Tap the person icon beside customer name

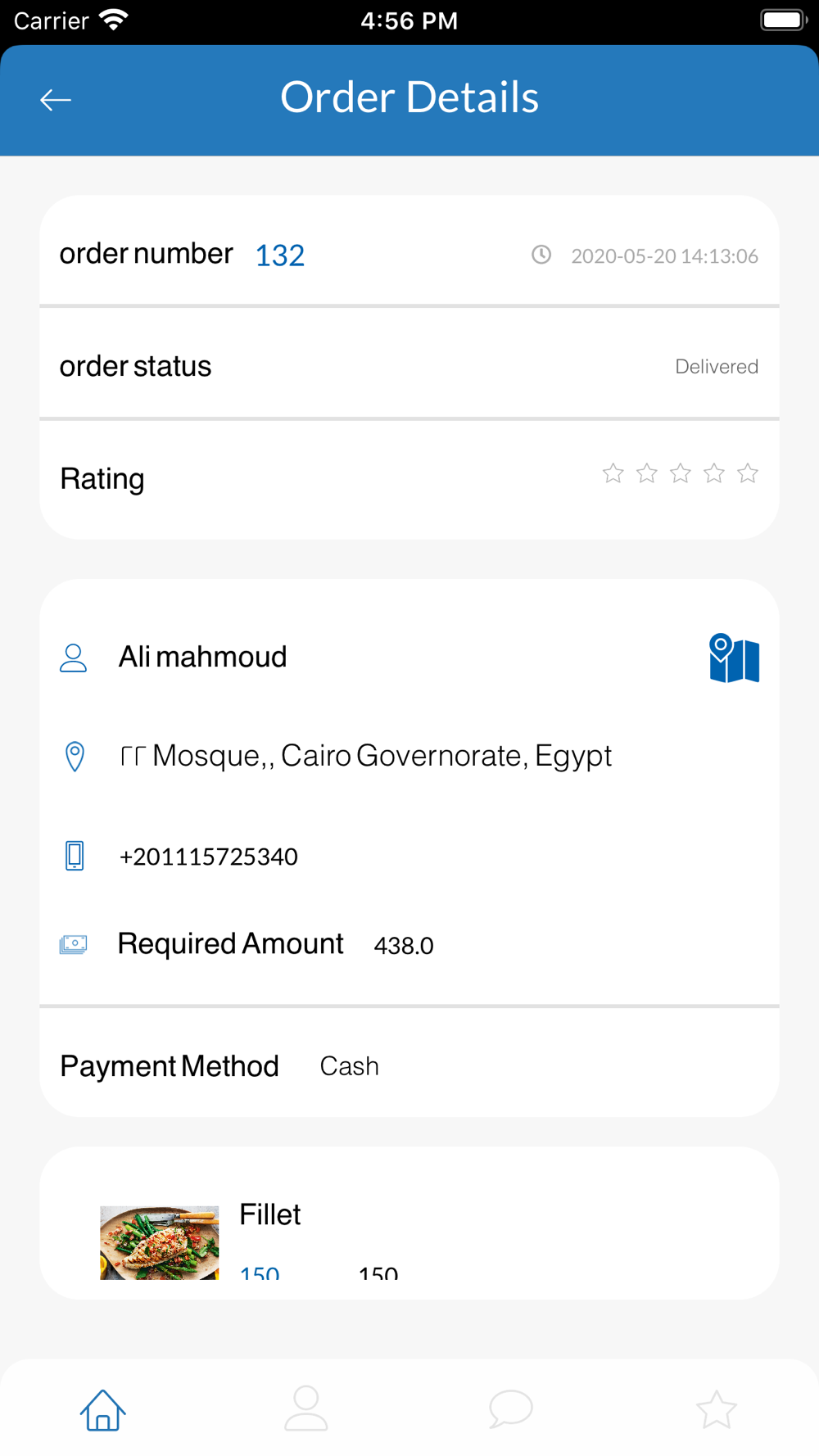point(73,658)
